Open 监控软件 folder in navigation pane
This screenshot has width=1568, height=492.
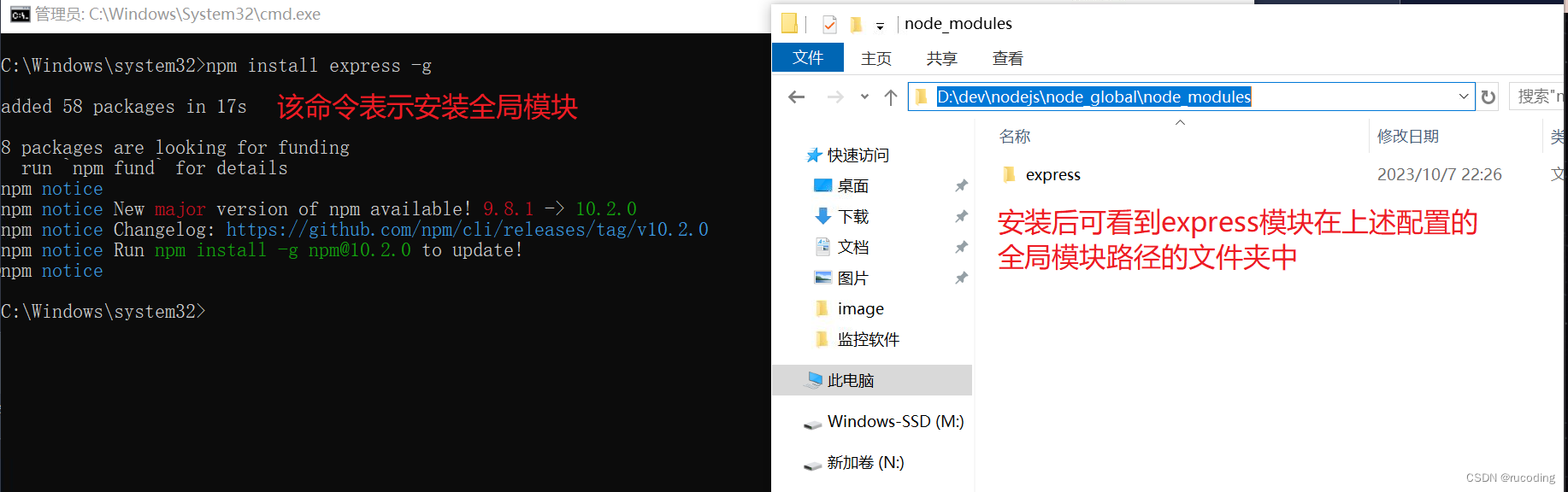pyautogui.click(x=869, y=339)
